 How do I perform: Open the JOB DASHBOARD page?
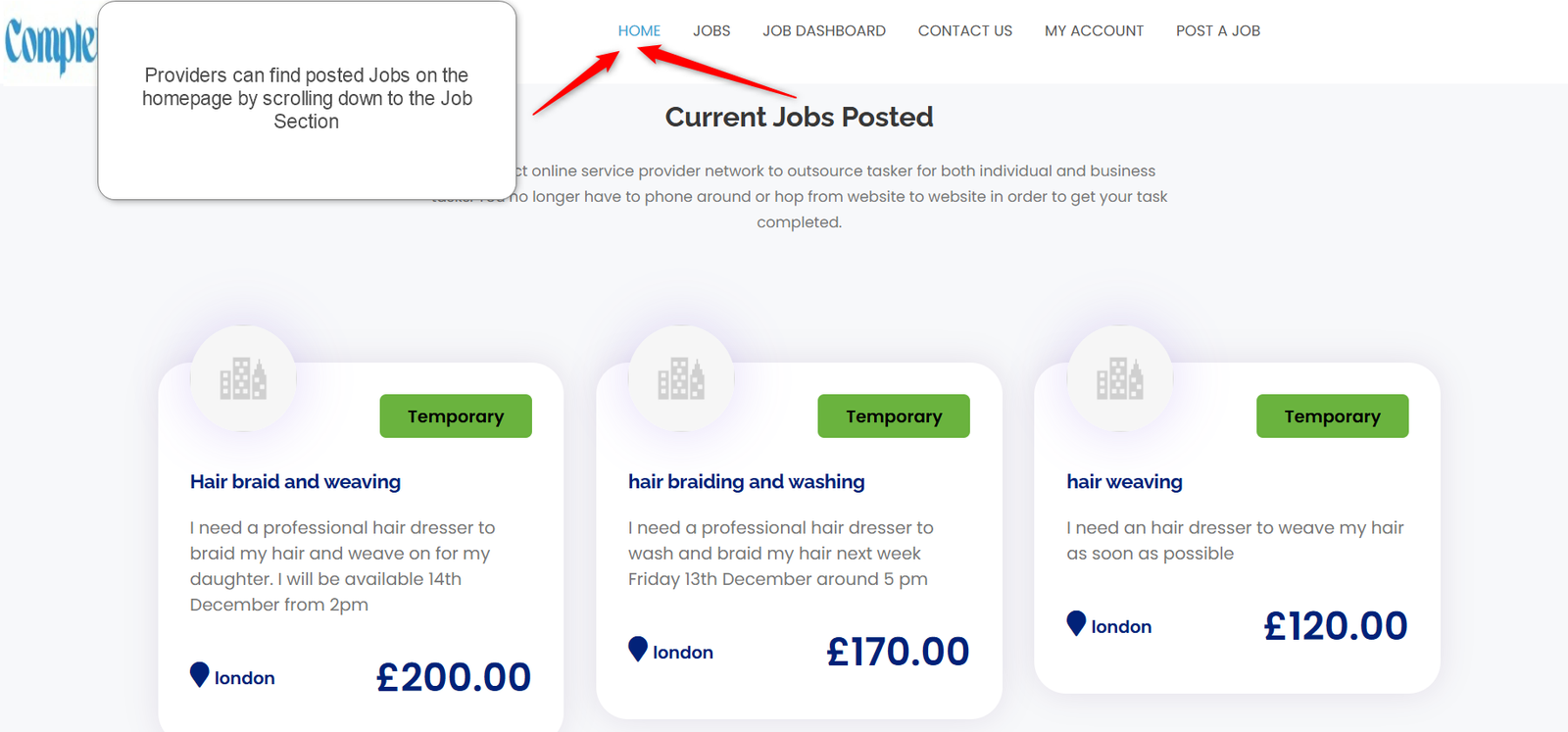[824, 30]
